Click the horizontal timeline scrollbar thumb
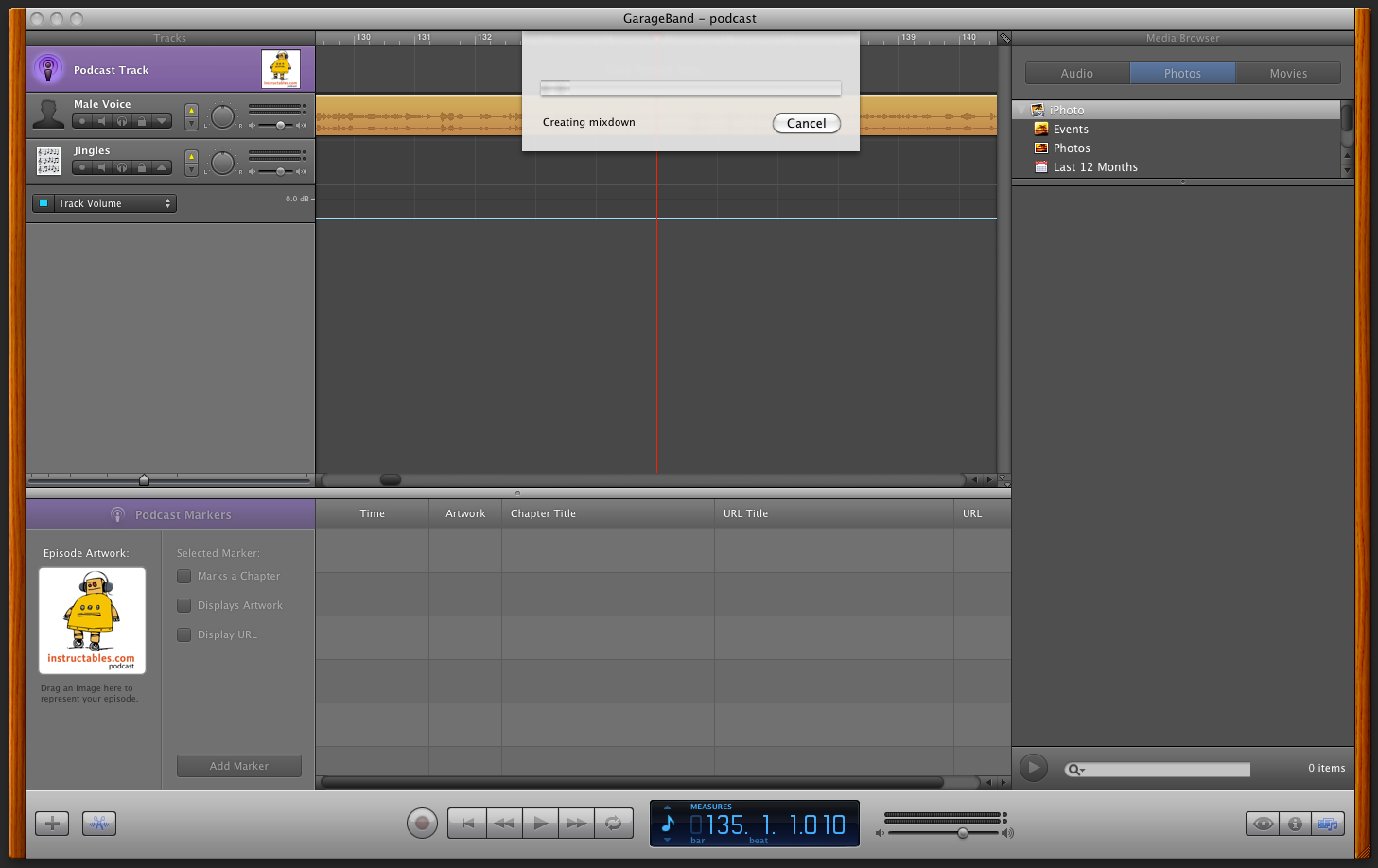 (391, 479)
